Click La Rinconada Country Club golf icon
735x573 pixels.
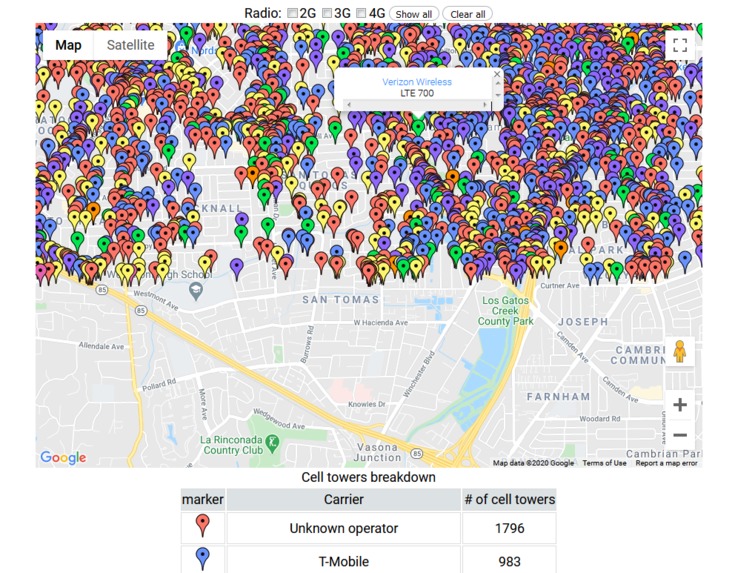[x=272, y=443]
